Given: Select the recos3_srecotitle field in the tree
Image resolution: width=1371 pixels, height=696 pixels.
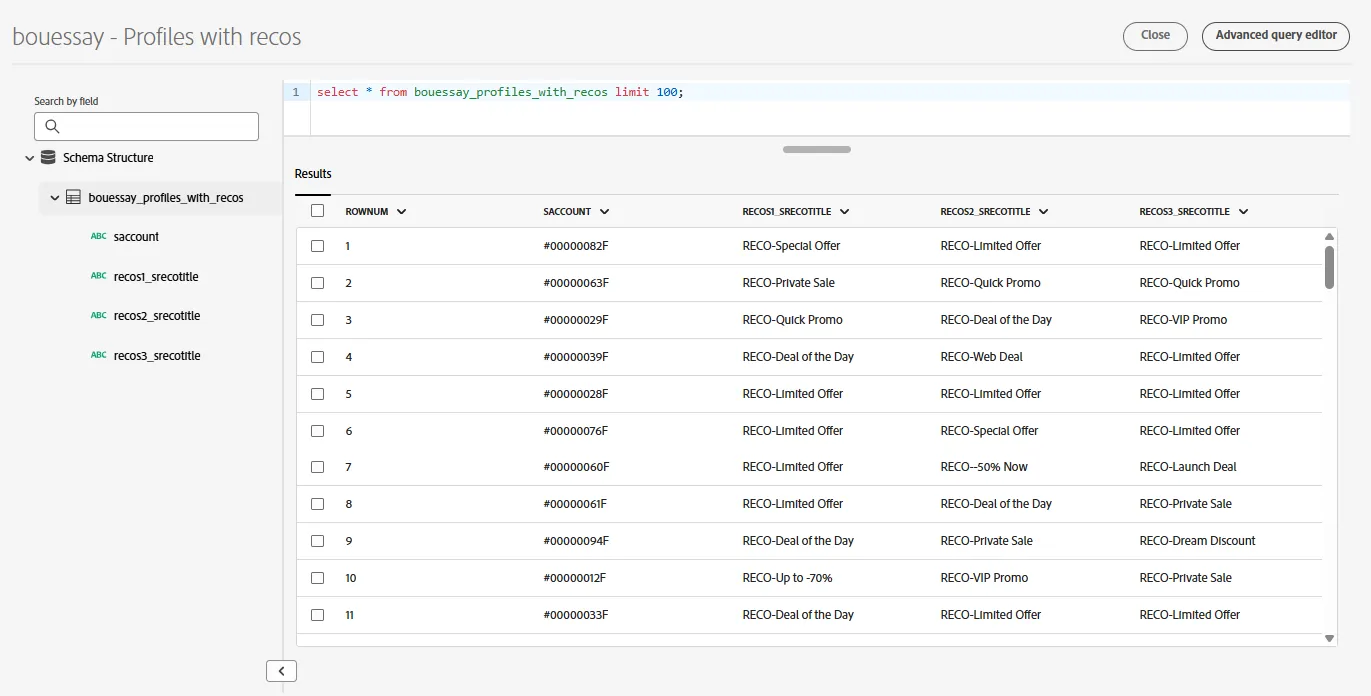Looking at the screenshot, I should click(x=157, y=356).
